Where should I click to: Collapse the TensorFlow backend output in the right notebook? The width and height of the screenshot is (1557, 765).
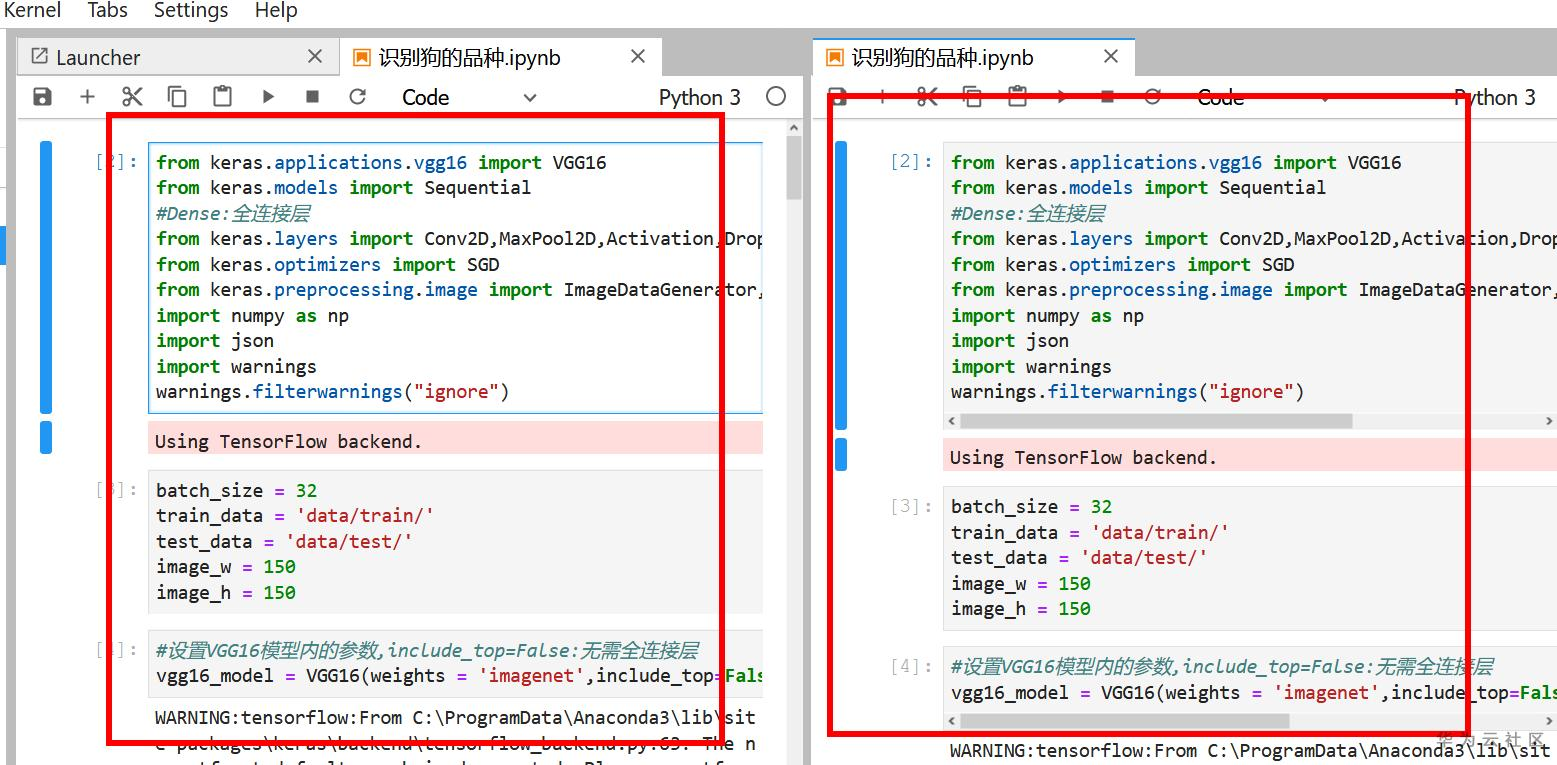(841, 454)
